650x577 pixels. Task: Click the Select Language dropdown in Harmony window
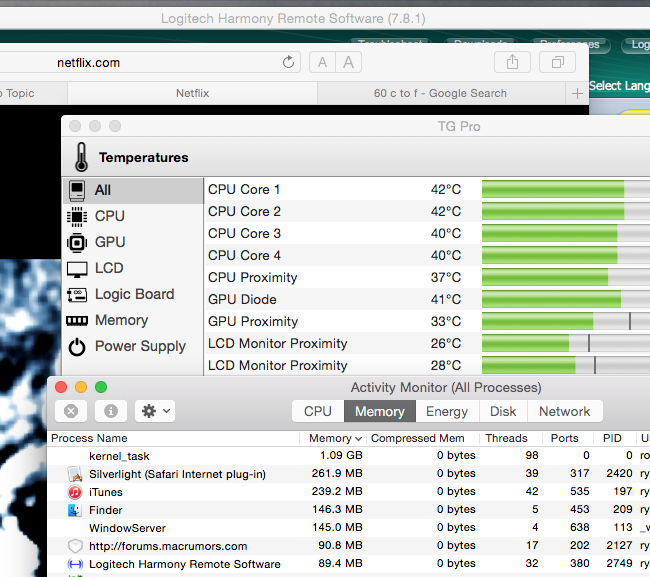pyautogui.click(x=619, y=86)
